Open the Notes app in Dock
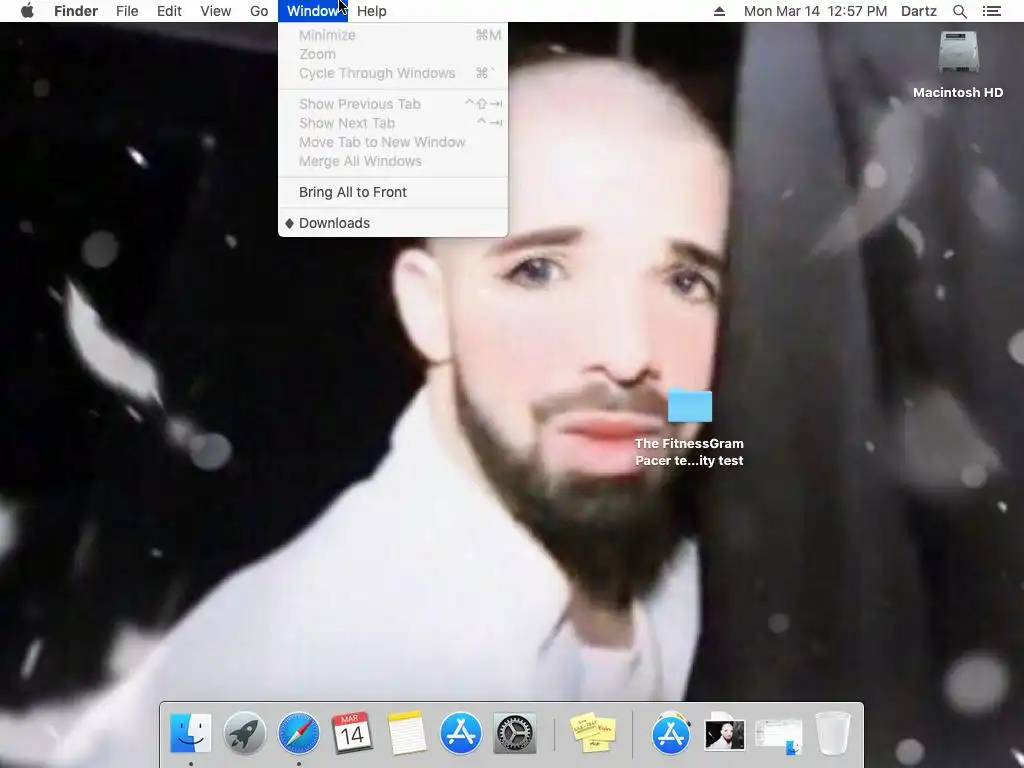This screenshot has width=1024, height=768. point(406,733)
